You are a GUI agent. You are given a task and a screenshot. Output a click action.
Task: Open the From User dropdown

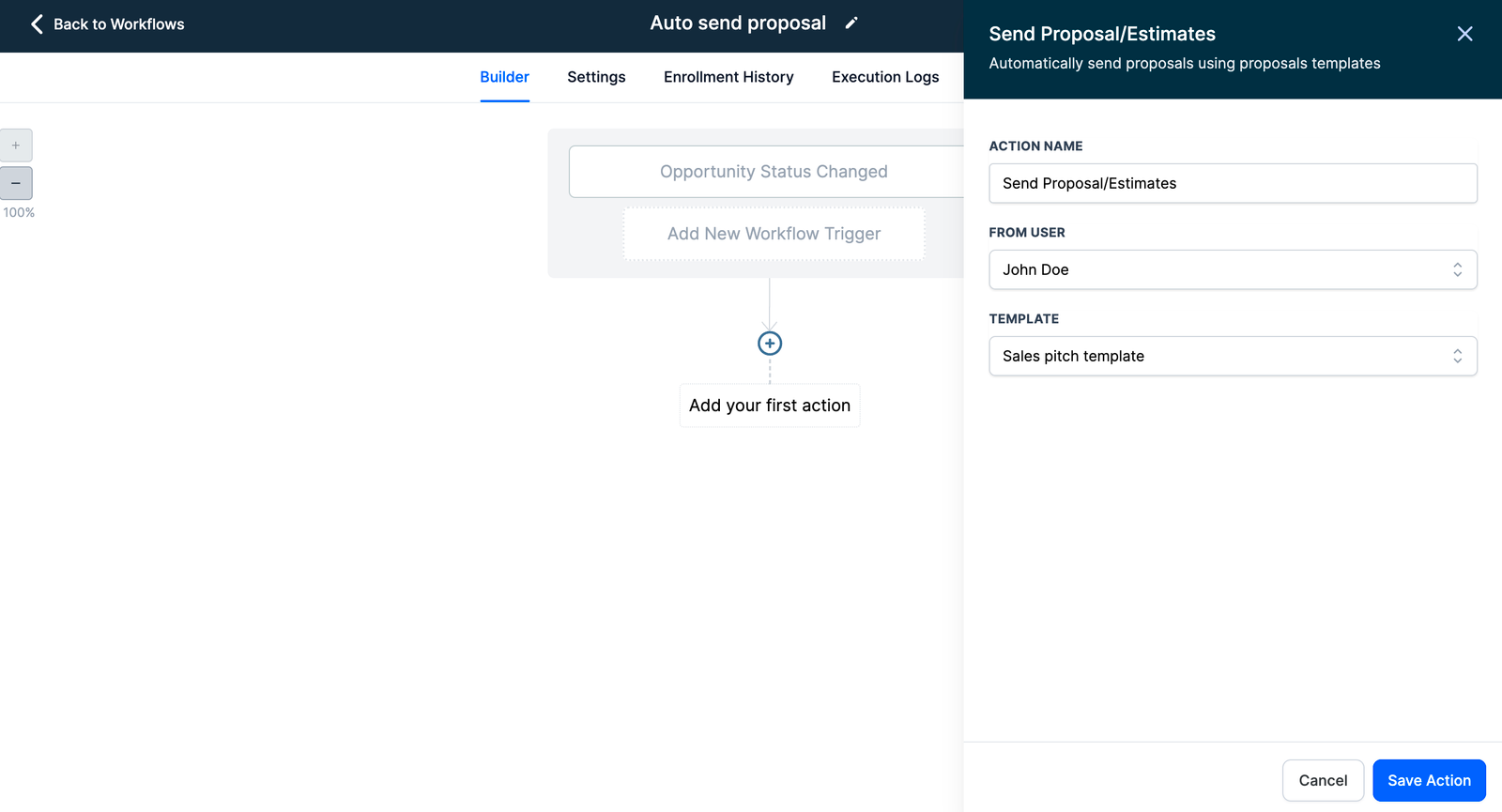[1232, 269]
